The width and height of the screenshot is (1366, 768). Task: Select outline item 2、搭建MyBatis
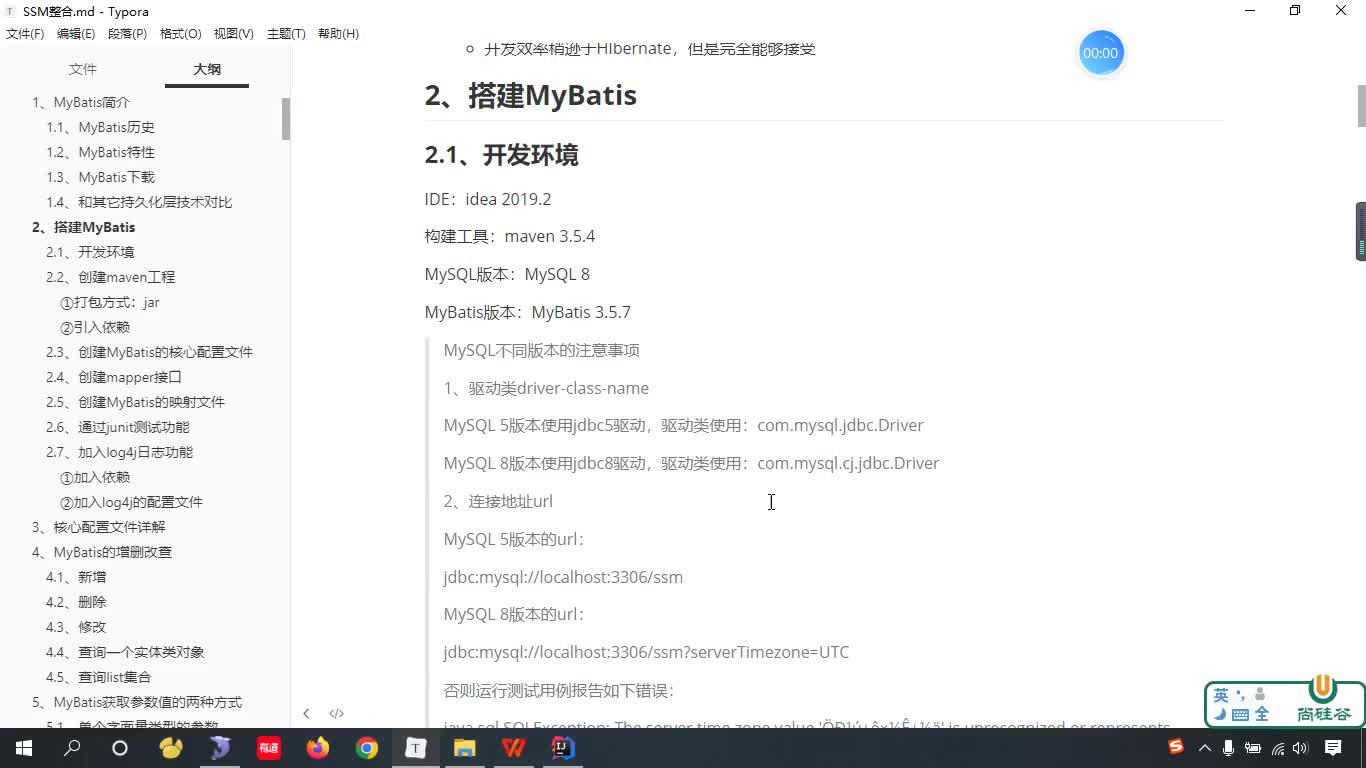coord(83,227)
